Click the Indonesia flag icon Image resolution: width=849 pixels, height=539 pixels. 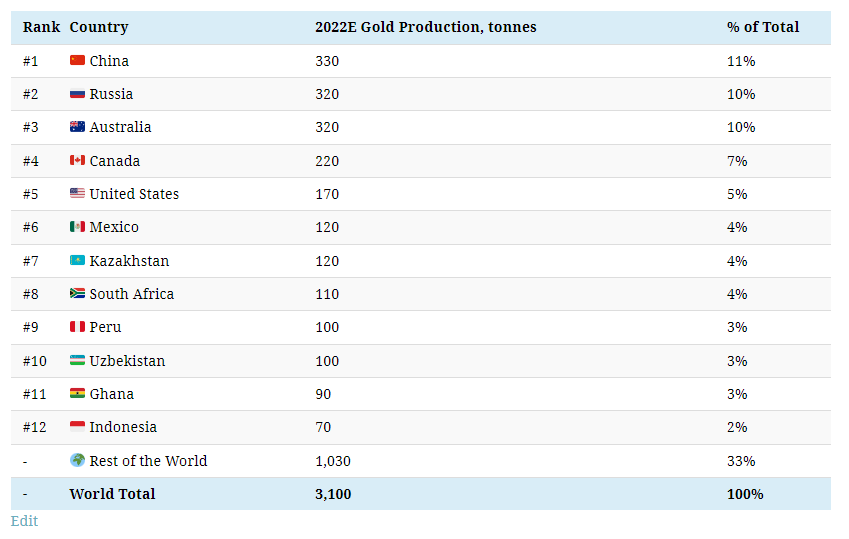[x=77, y=427]
